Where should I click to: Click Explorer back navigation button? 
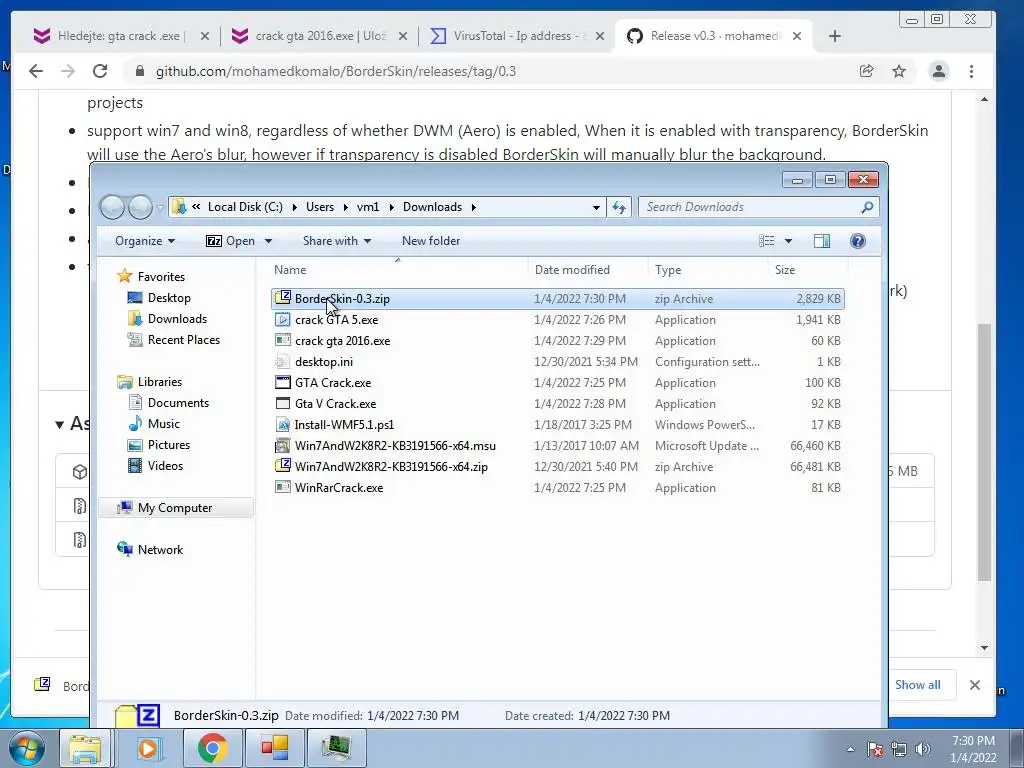[x=112, y=207]
